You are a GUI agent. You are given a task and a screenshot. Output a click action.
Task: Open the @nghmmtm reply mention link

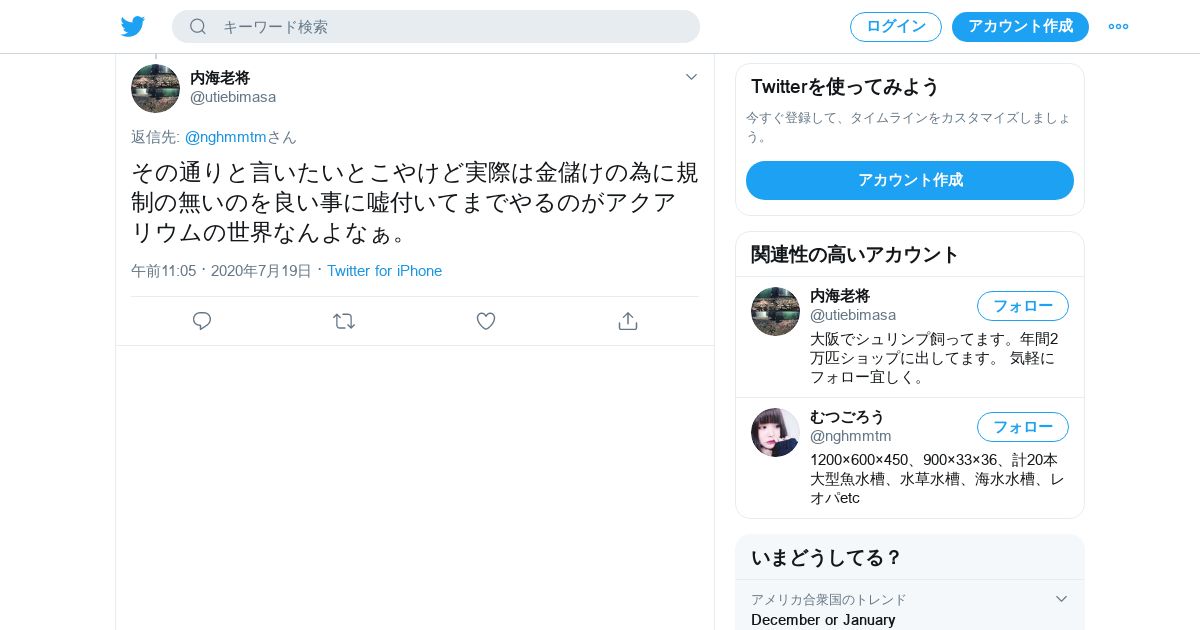click(225, 137)
